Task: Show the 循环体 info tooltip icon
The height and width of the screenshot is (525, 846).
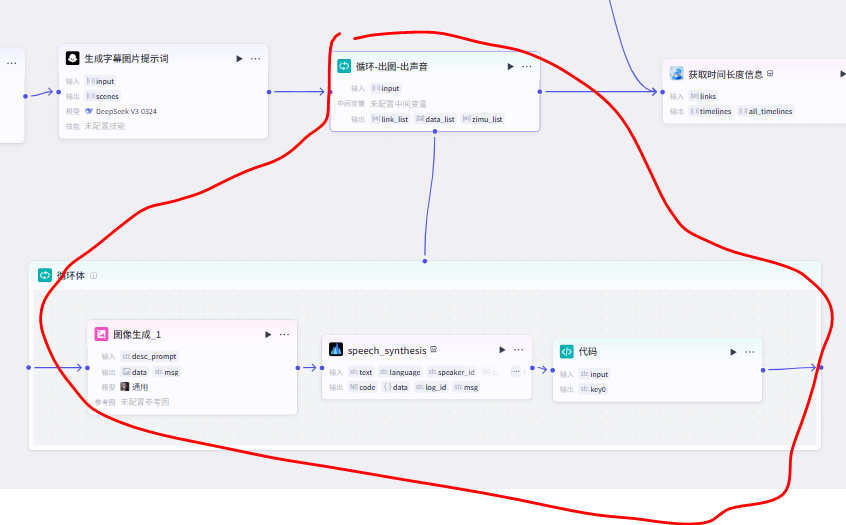Action: 93,276
